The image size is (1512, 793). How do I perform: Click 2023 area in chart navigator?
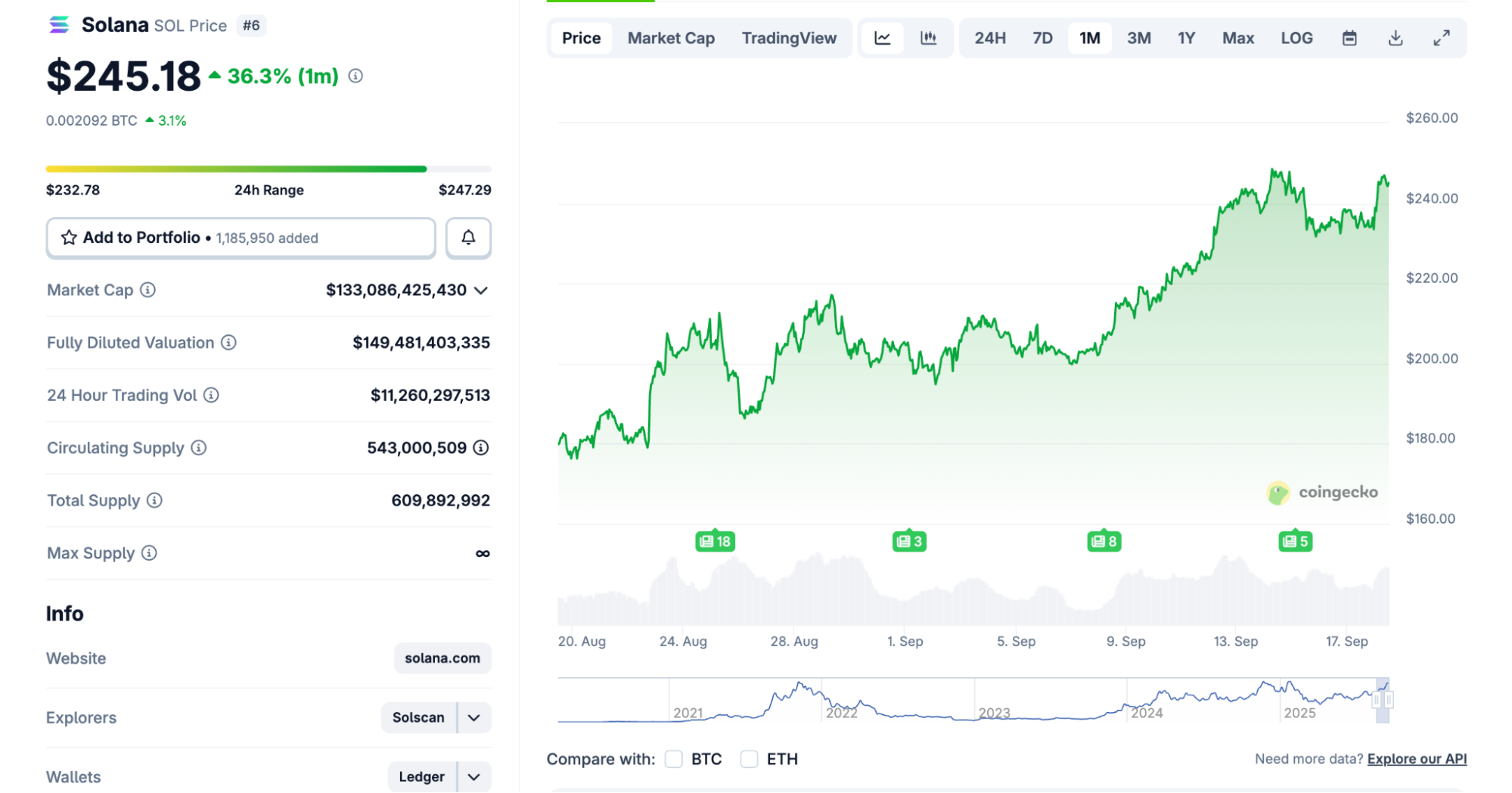tap(994, 712)
